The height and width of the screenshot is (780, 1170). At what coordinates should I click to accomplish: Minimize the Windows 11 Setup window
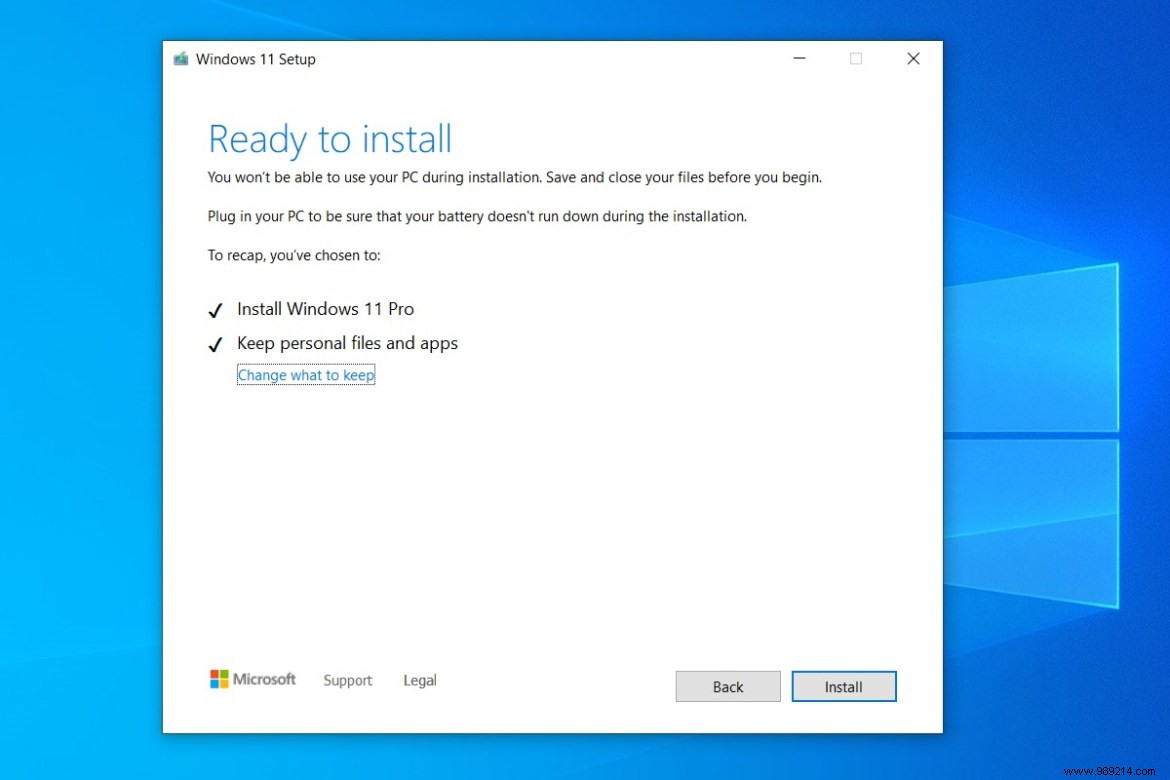(x=799, y=59)
